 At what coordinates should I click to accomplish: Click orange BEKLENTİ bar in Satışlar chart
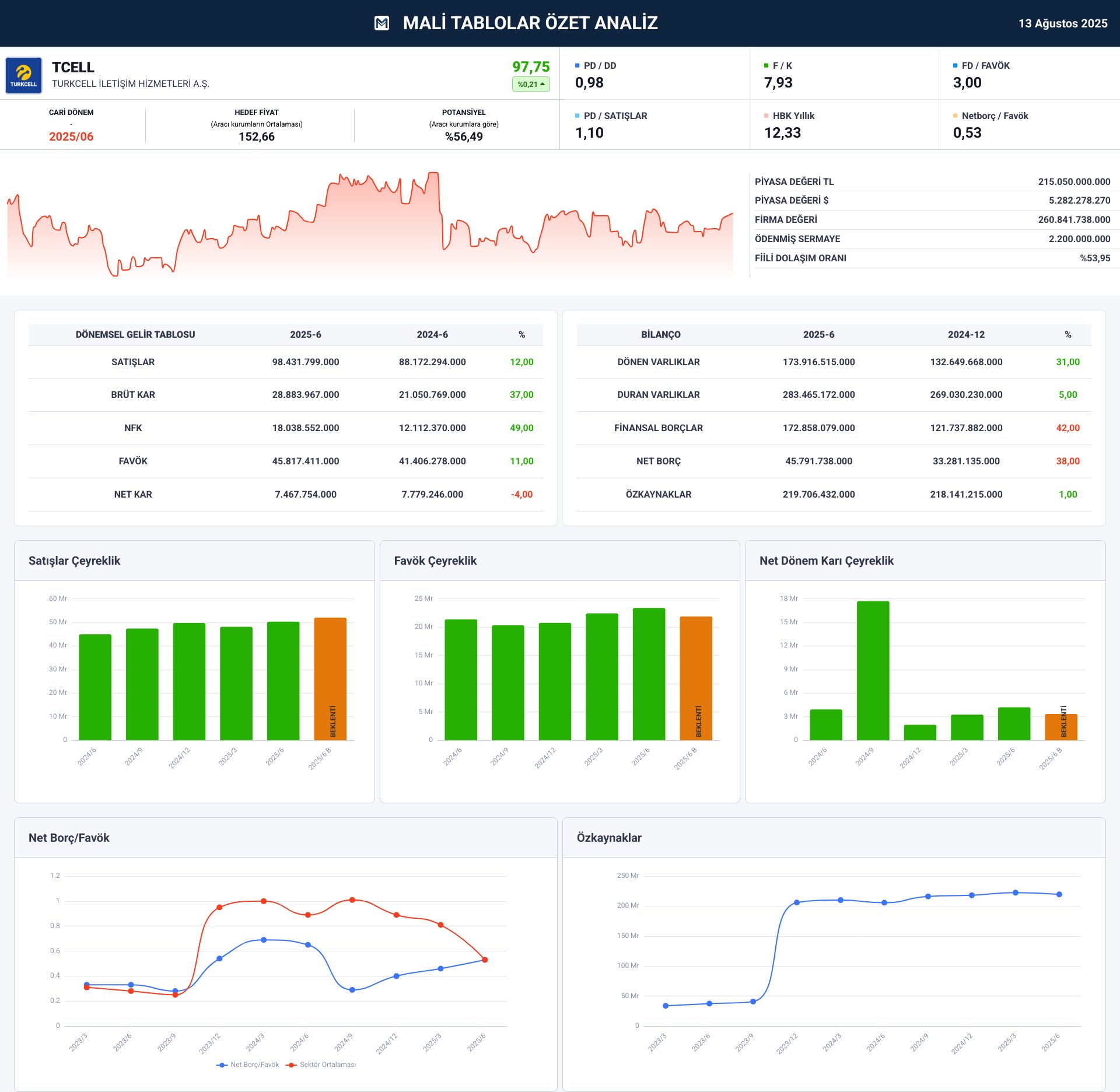point(330,678)
